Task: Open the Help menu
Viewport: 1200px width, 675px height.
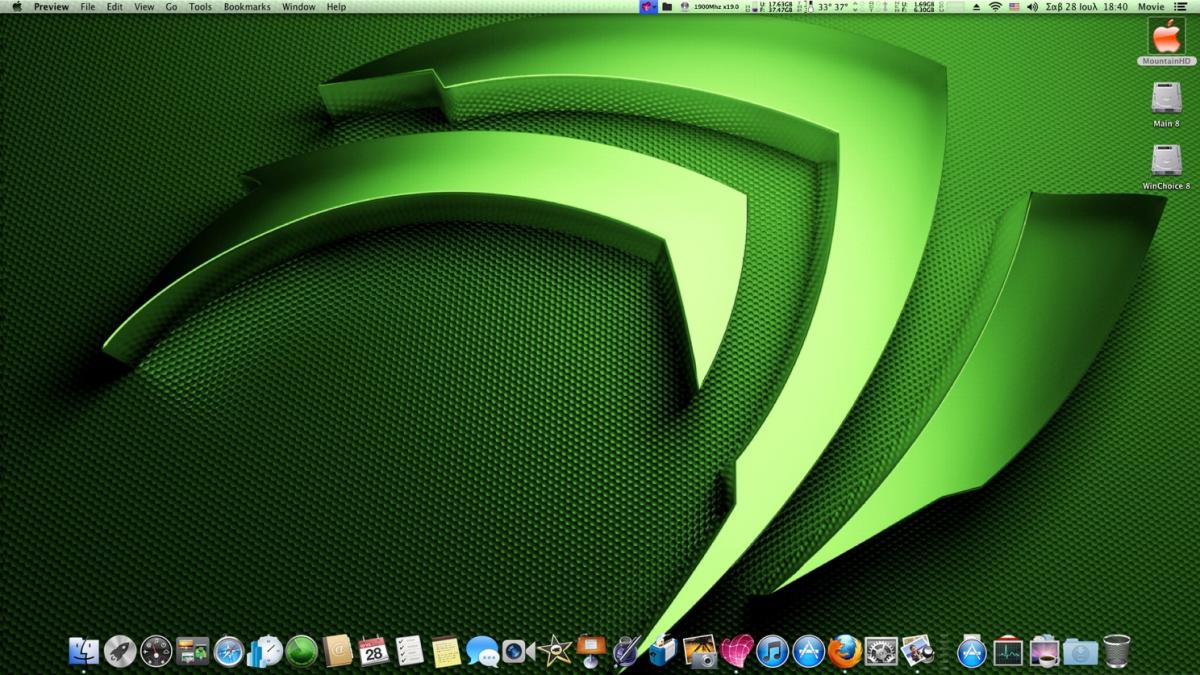Action: [336, 7]
